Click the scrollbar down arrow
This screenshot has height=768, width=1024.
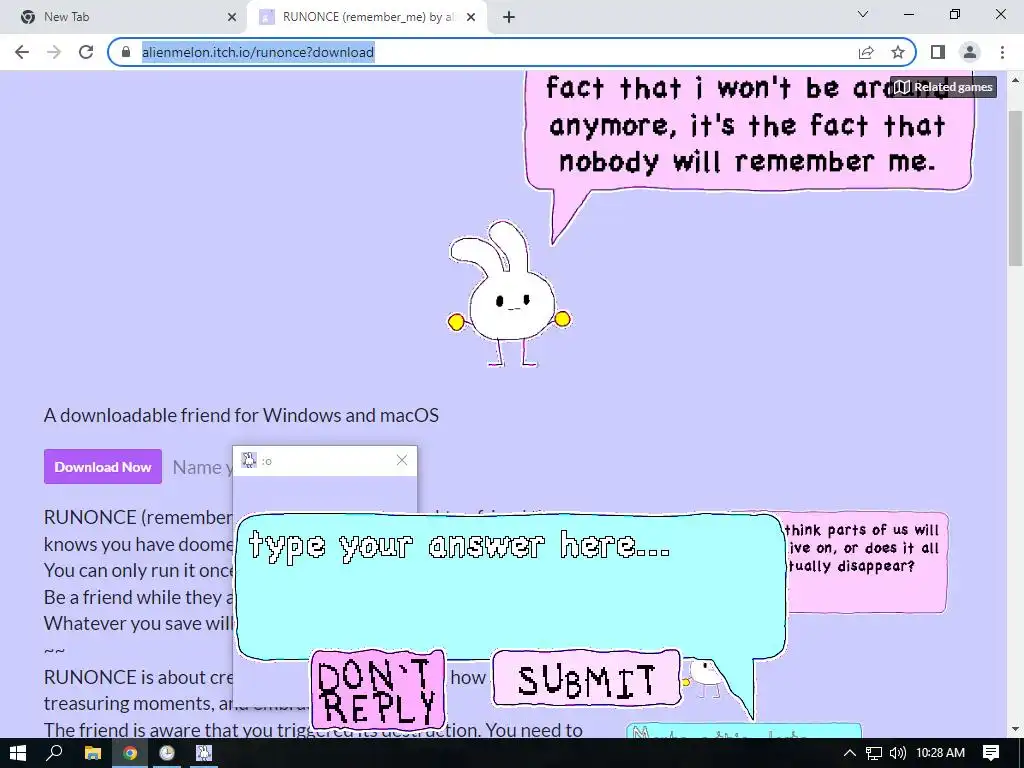click(x=1015, y=729)
